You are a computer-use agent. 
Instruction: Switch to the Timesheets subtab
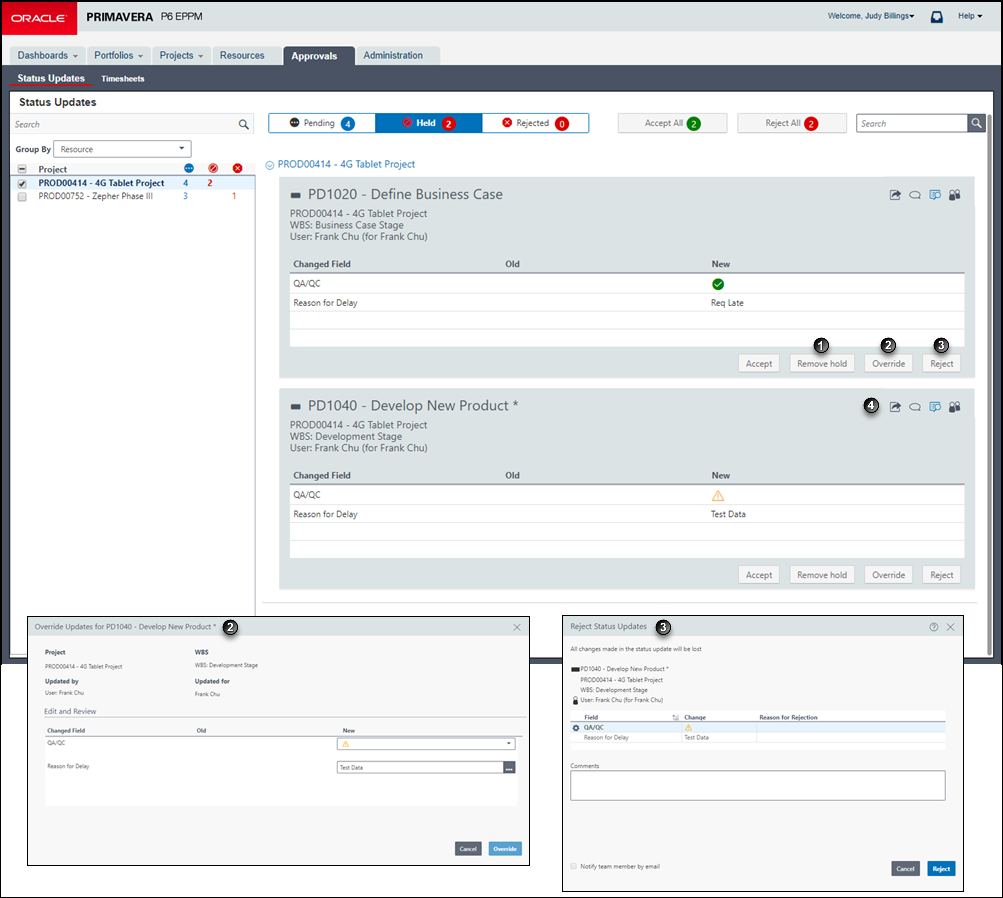pos(123,79)
